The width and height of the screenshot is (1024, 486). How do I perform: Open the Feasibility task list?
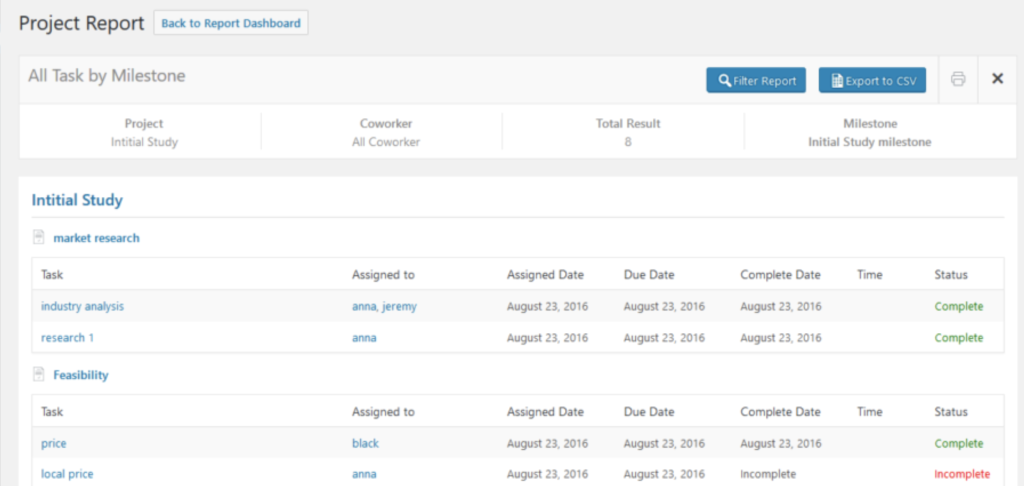pos(81,375)
